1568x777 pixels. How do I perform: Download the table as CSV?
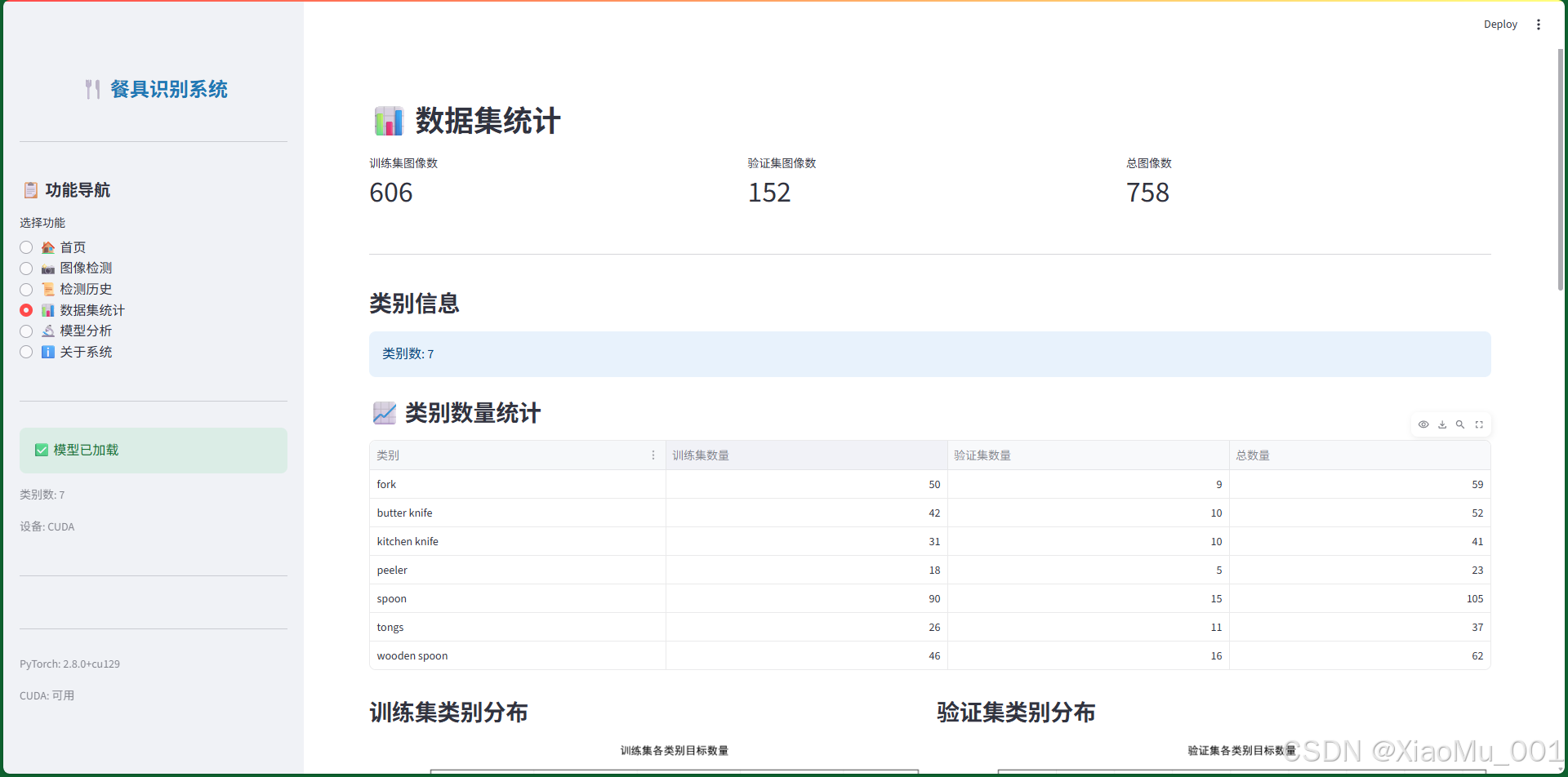click(1442, 424)
